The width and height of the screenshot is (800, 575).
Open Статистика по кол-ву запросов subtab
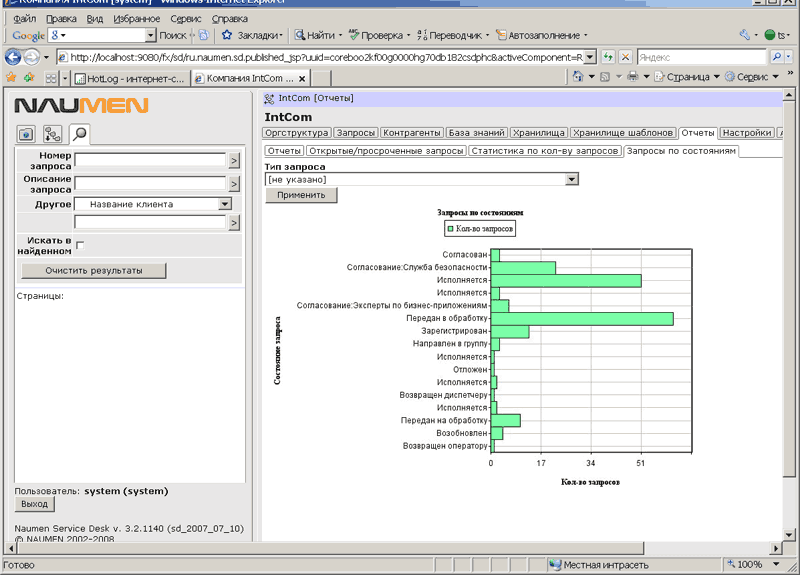click(x=544, y=151)
